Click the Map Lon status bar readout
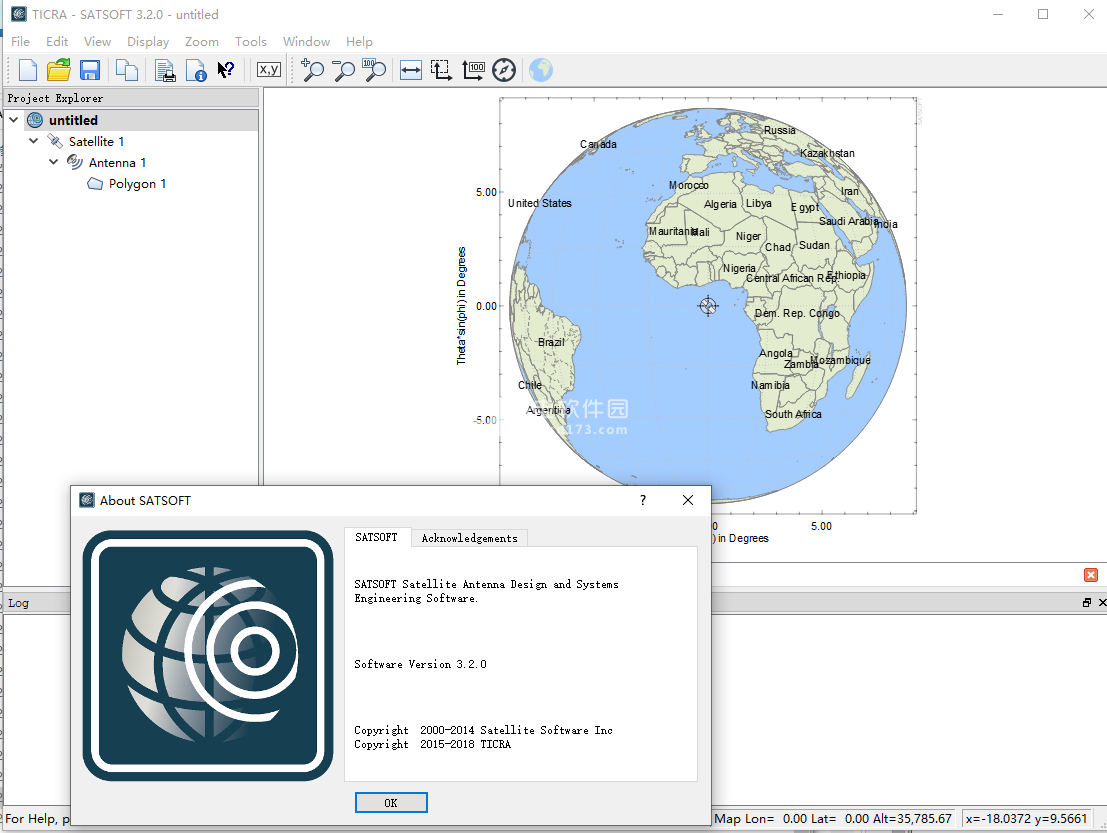The image size is (1107, 833). click(832, 819)
